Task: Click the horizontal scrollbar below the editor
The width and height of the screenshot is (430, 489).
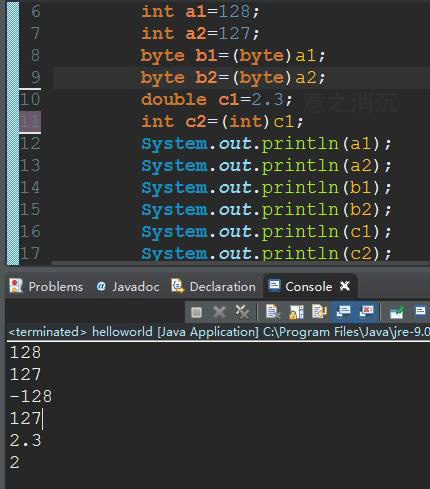Action: (x=240, y=263)
